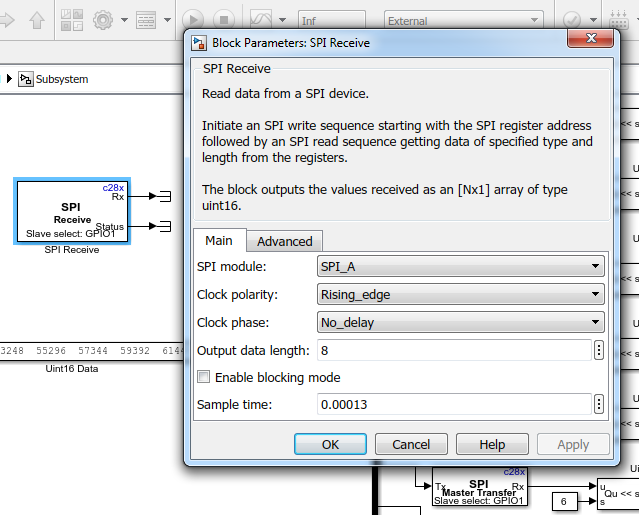Image resolution: width=639 pixels, height=515 pixels.
Task: Open options button beside Output data length
Action: tap(599, 350)
